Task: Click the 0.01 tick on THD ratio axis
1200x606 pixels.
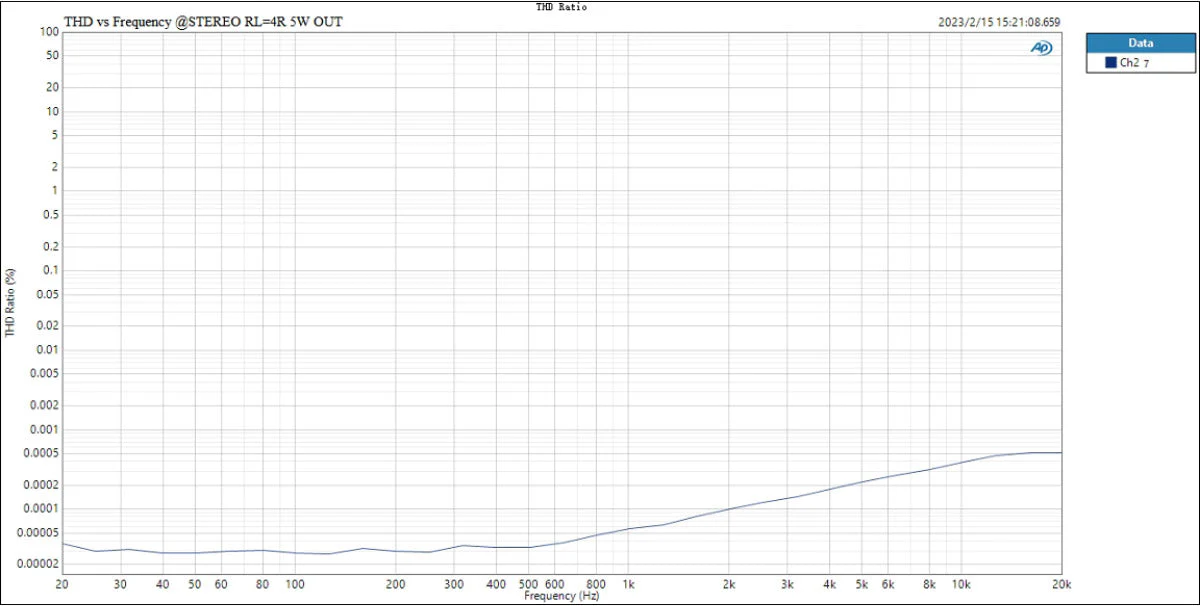Action: coord(48,349)
